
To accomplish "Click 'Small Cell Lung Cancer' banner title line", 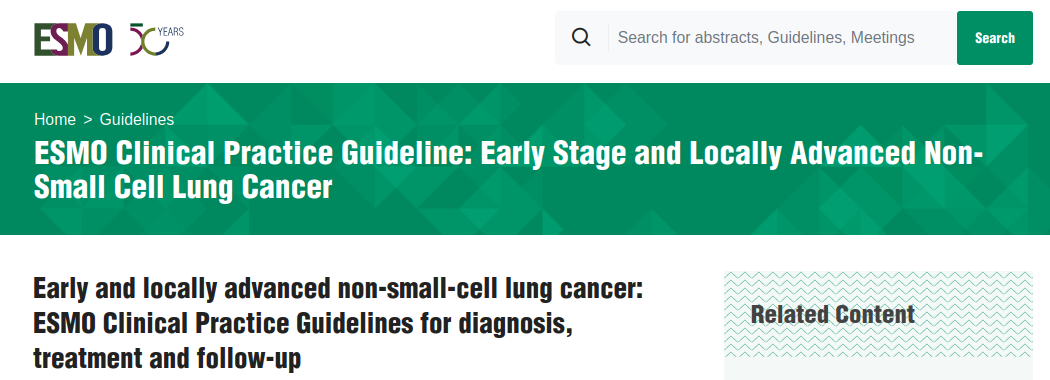I will pyautogui.click(x=183, y=187).
